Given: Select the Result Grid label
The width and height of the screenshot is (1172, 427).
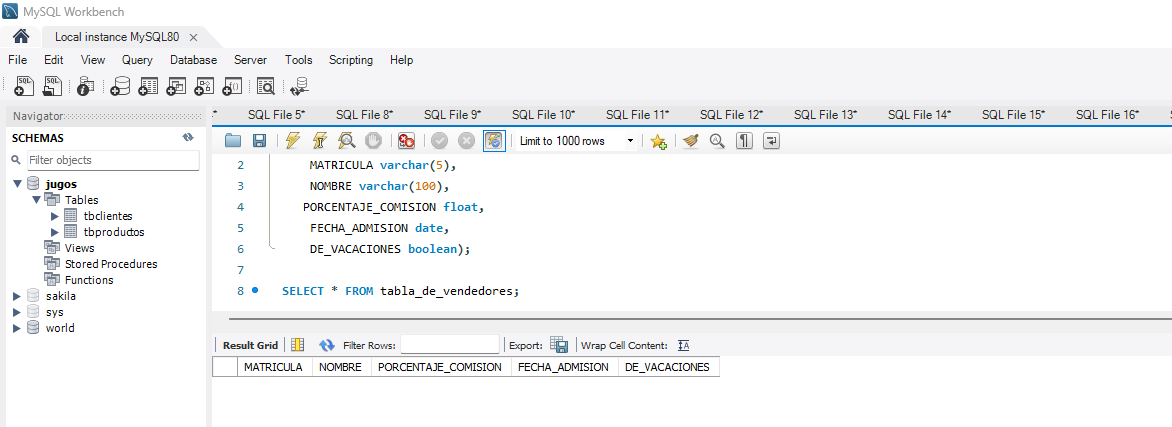Looking at the screenshot, I should point(250,345).
